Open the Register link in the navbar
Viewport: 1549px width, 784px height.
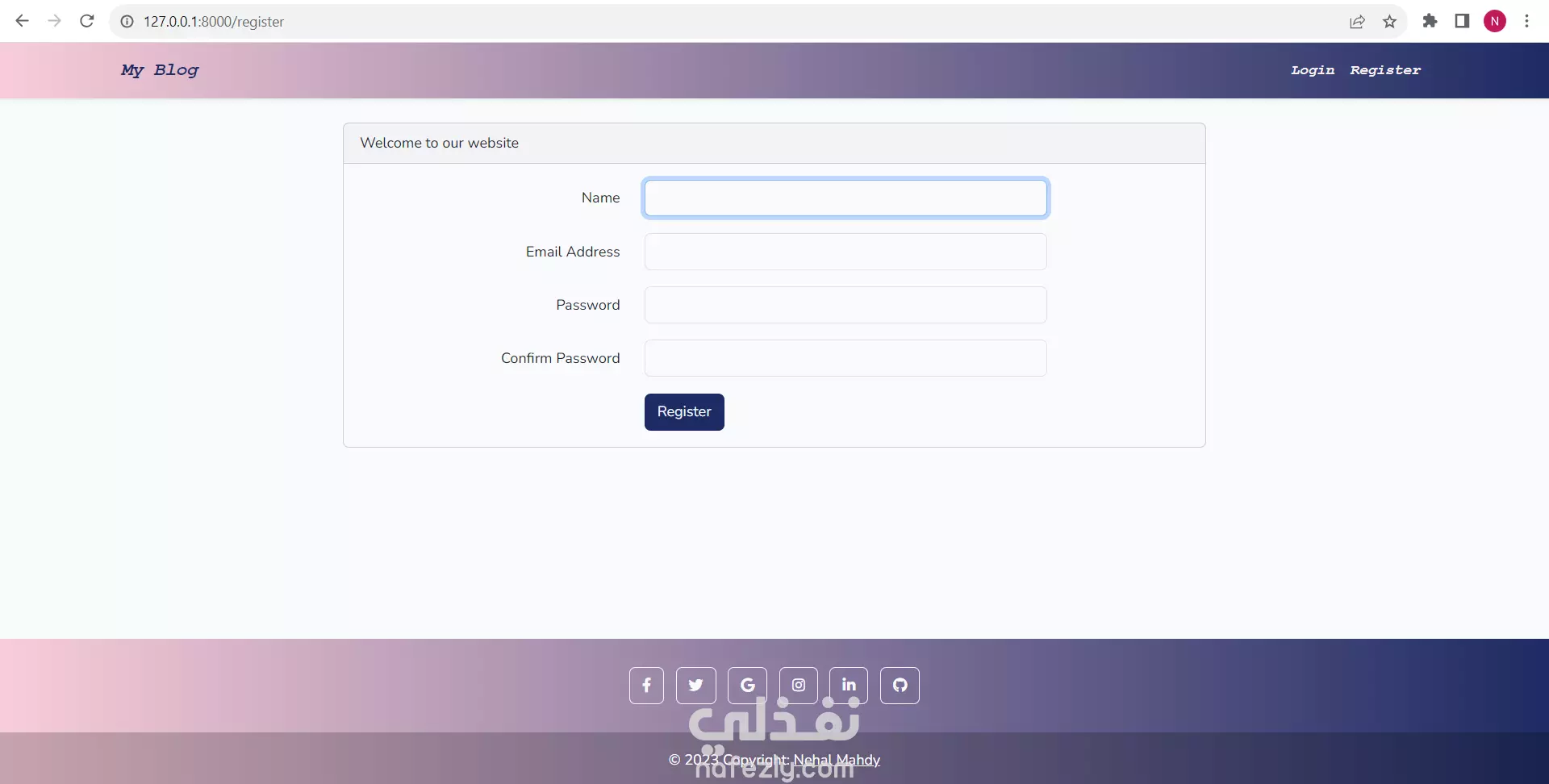(1385, 70)
